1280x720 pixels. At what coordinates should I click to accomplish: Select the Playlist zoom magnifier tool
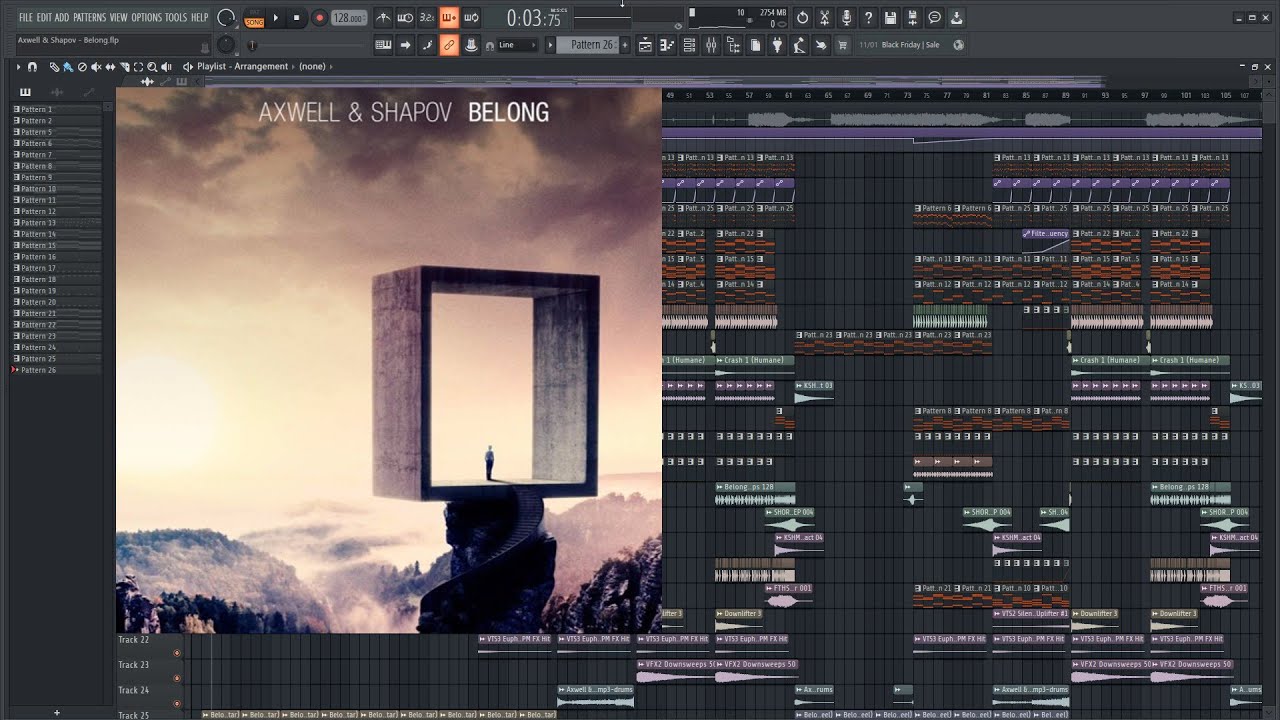tap(152, 66)
